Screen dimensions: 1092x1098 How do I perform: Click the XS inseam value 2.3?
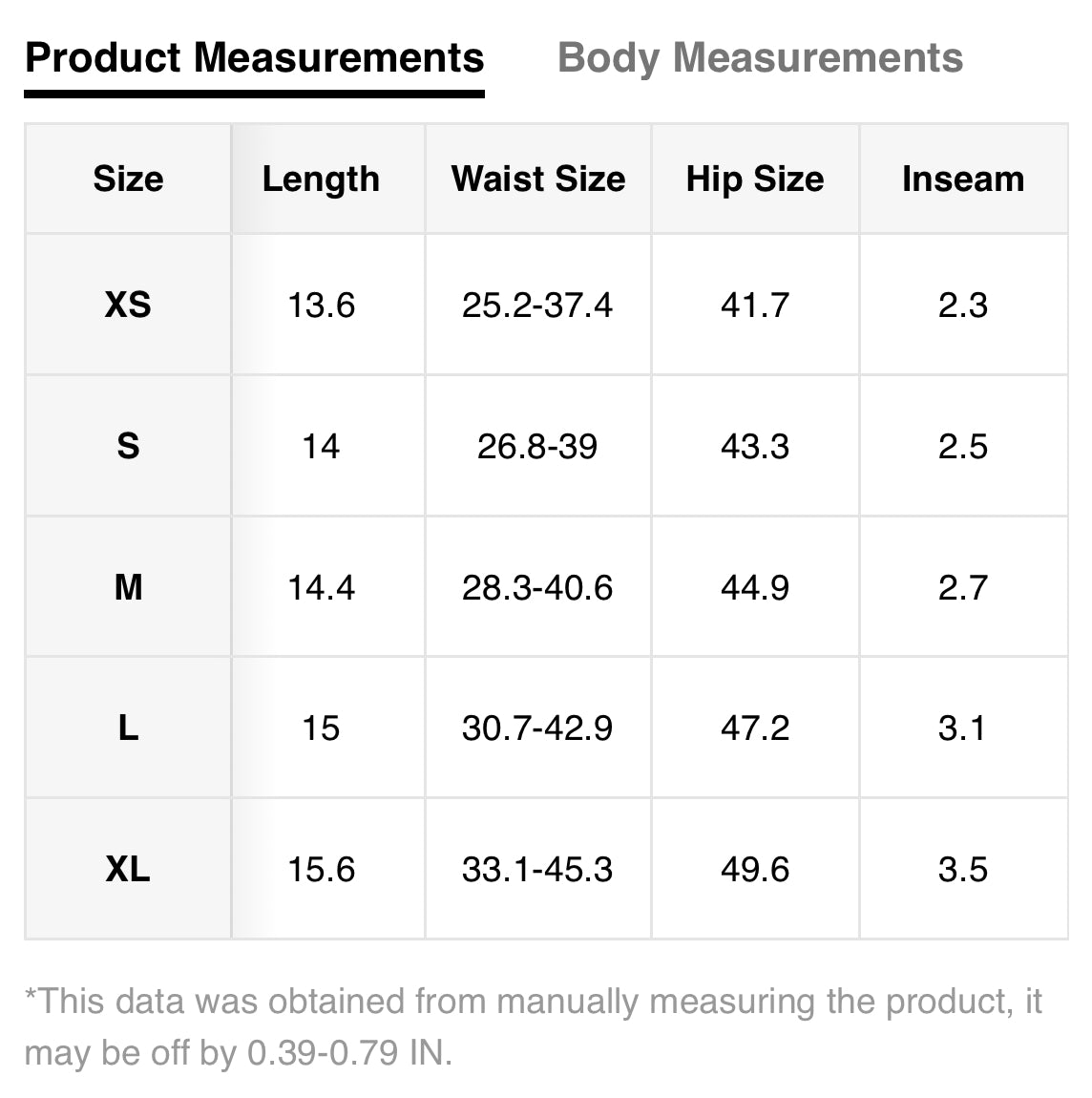(x=963, y=306)
